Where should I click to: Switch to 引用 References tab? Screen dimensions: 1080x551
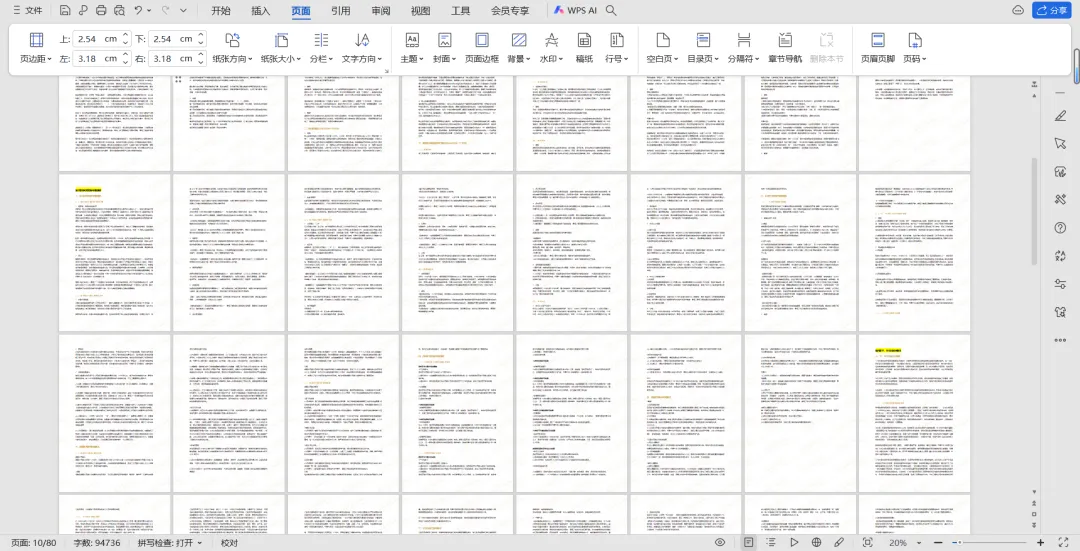(x=340, y=10)
